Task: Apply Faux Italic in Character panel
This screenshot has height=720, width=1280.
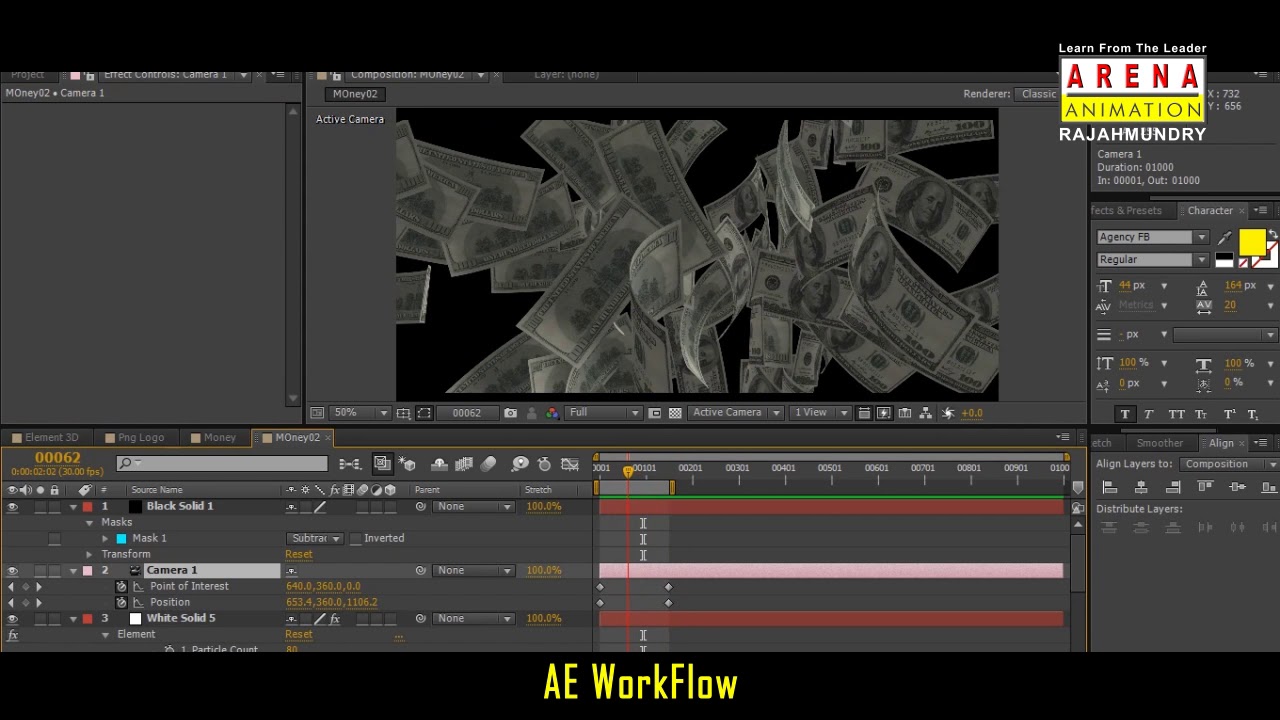Action: [x=1148, y=414]
